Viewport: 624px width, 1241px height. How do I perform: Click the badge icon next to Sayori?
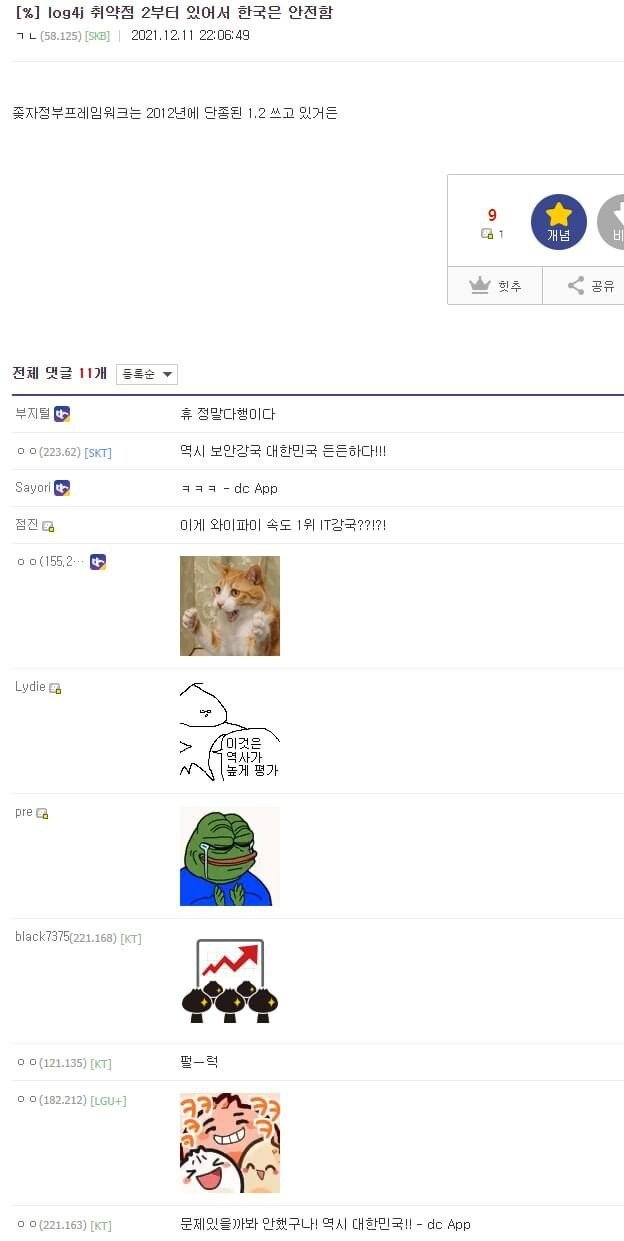(62, 488)
